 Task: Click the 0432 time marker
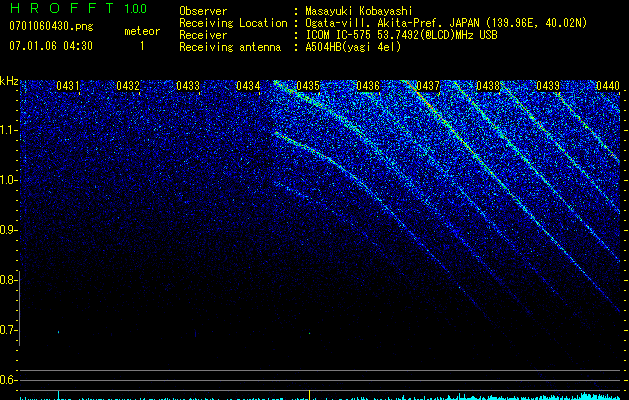pyautogui.click(x=128, y=86)
